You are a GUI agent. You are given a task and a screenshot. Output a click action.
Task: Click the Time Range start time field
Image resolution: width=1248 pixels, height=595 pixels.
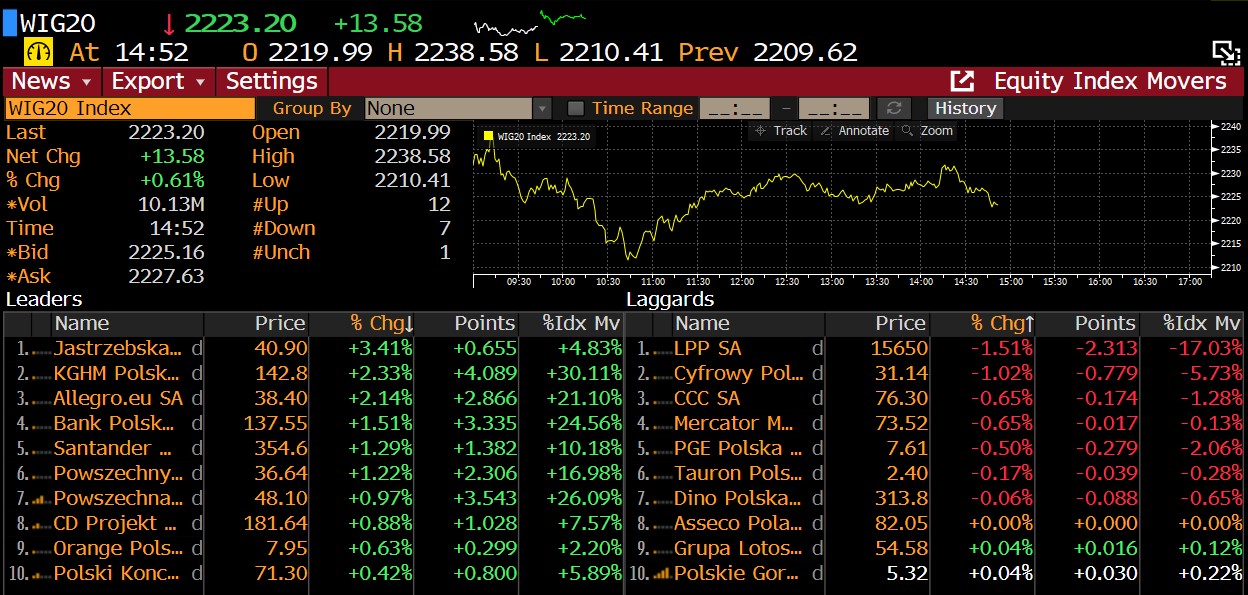[735, 108]
